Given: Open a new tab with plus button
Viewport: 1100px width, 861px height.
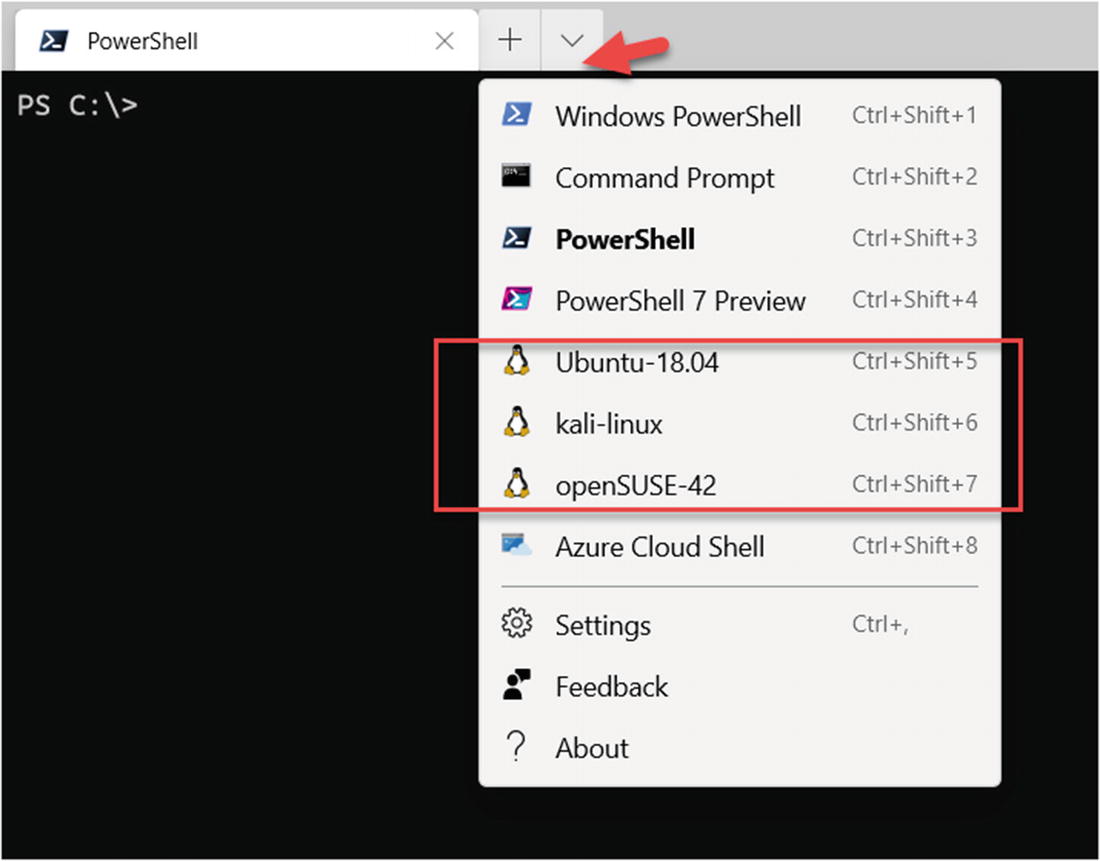Looking at the screenshot, I should pos(510,40).
